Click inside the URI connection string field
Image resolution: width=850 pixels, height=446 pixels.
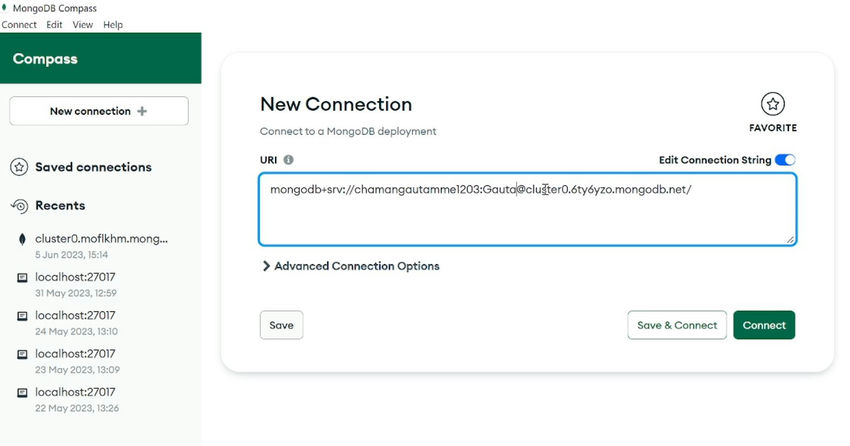tap(527, 209)
